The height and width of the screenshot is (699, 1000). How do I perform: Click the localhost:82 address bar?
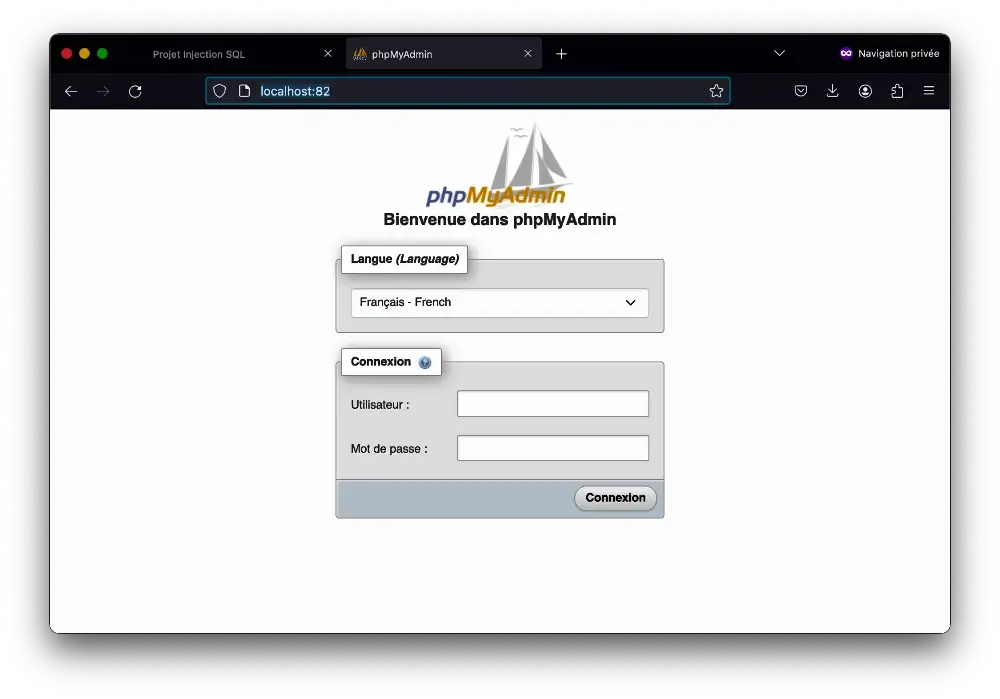468,91
